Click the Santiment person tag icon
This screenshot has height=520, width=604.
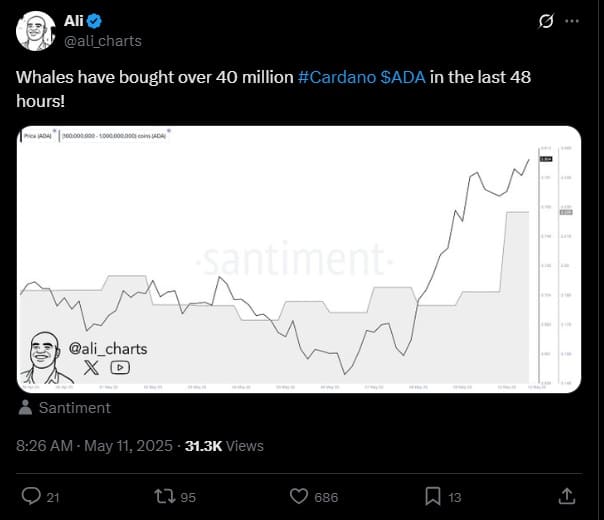[x=25, y=408]
